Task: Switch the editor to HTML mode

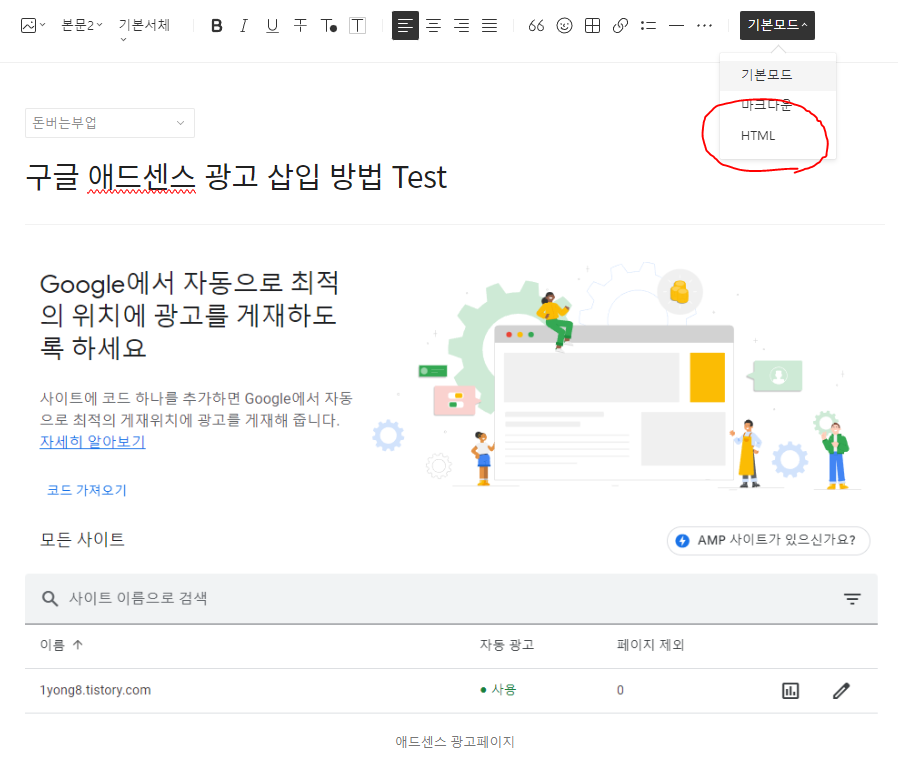Action: 778,136
